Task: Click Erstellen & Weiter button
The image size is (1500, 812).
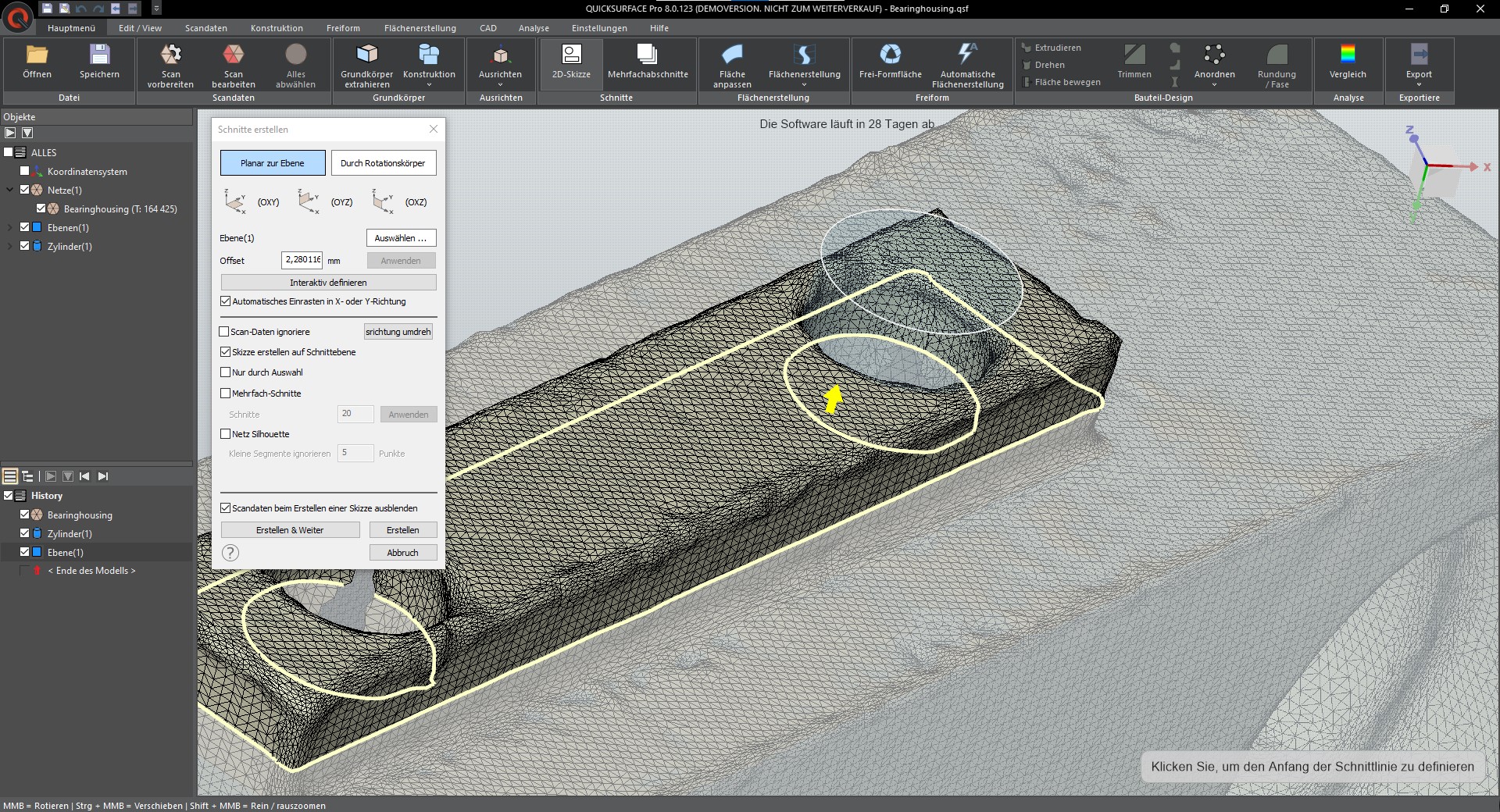Action: pos(290,530)
